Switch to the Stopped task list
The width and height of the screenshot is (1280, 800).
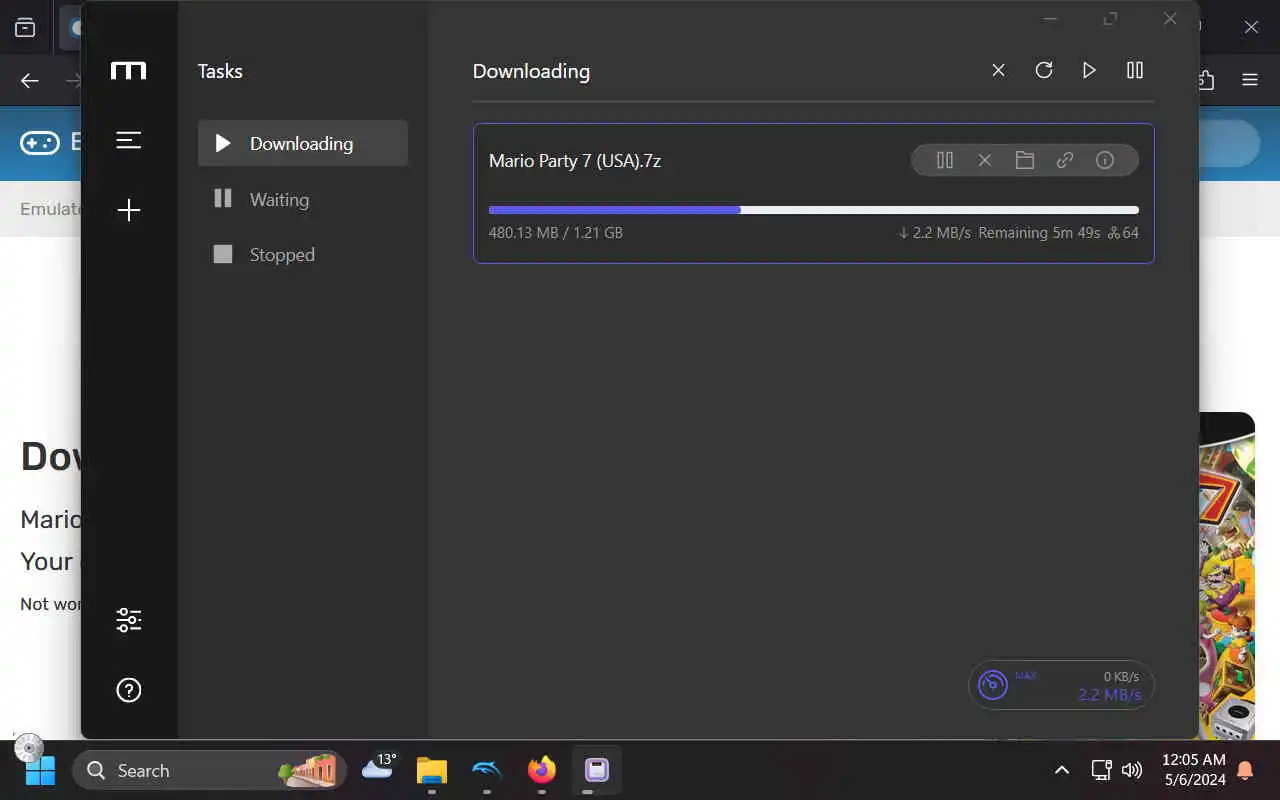pos(303,255)
